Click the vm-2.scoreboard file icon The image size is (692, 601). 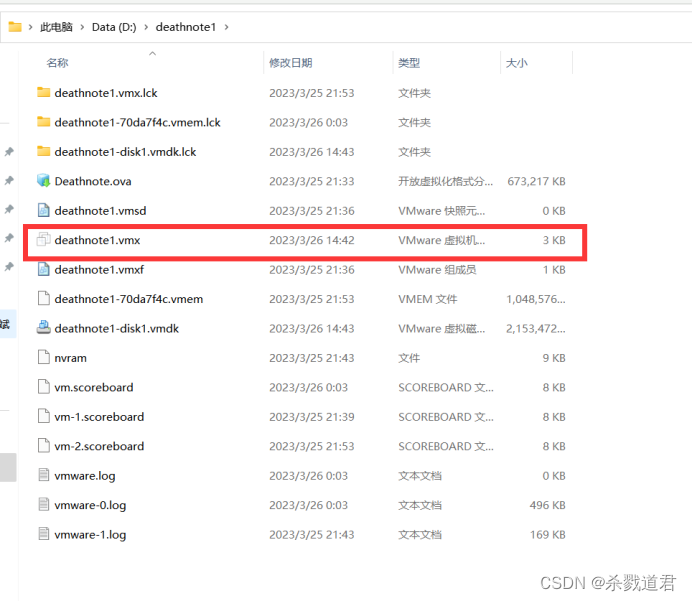[43, 446]
